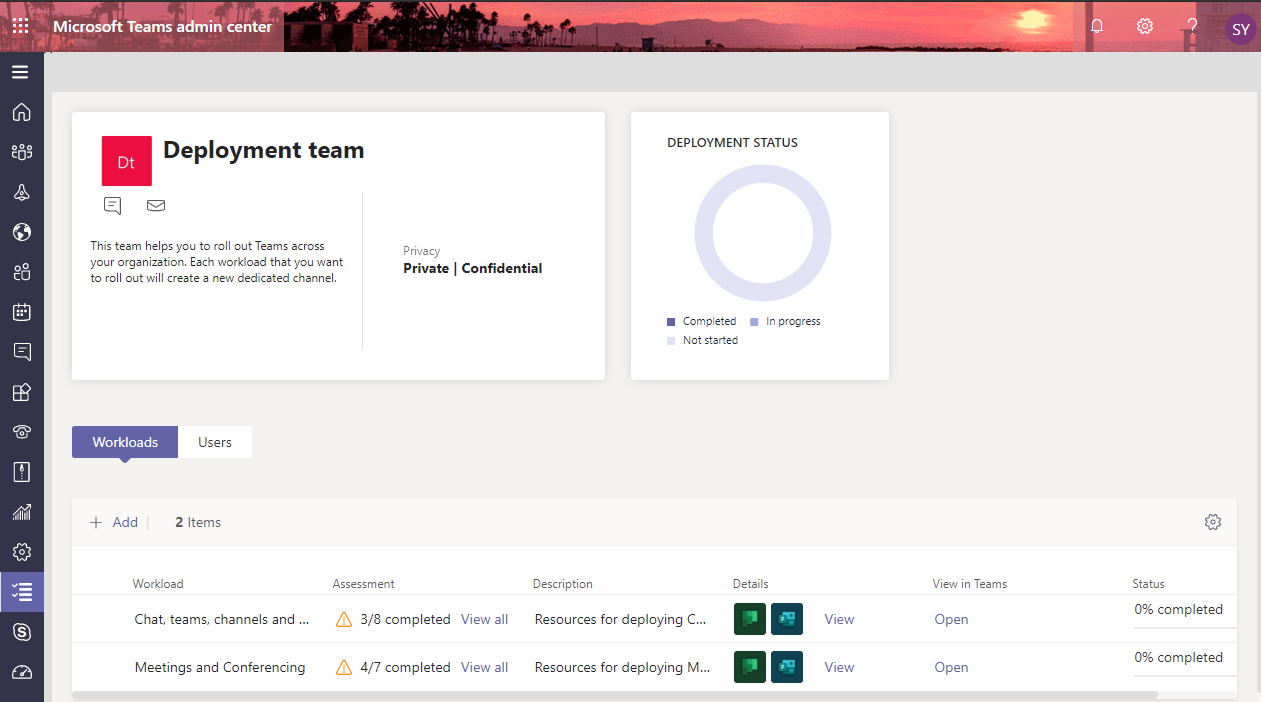
Task: Open Devices rocket icon in sidebar
Action: click(21, 192)
